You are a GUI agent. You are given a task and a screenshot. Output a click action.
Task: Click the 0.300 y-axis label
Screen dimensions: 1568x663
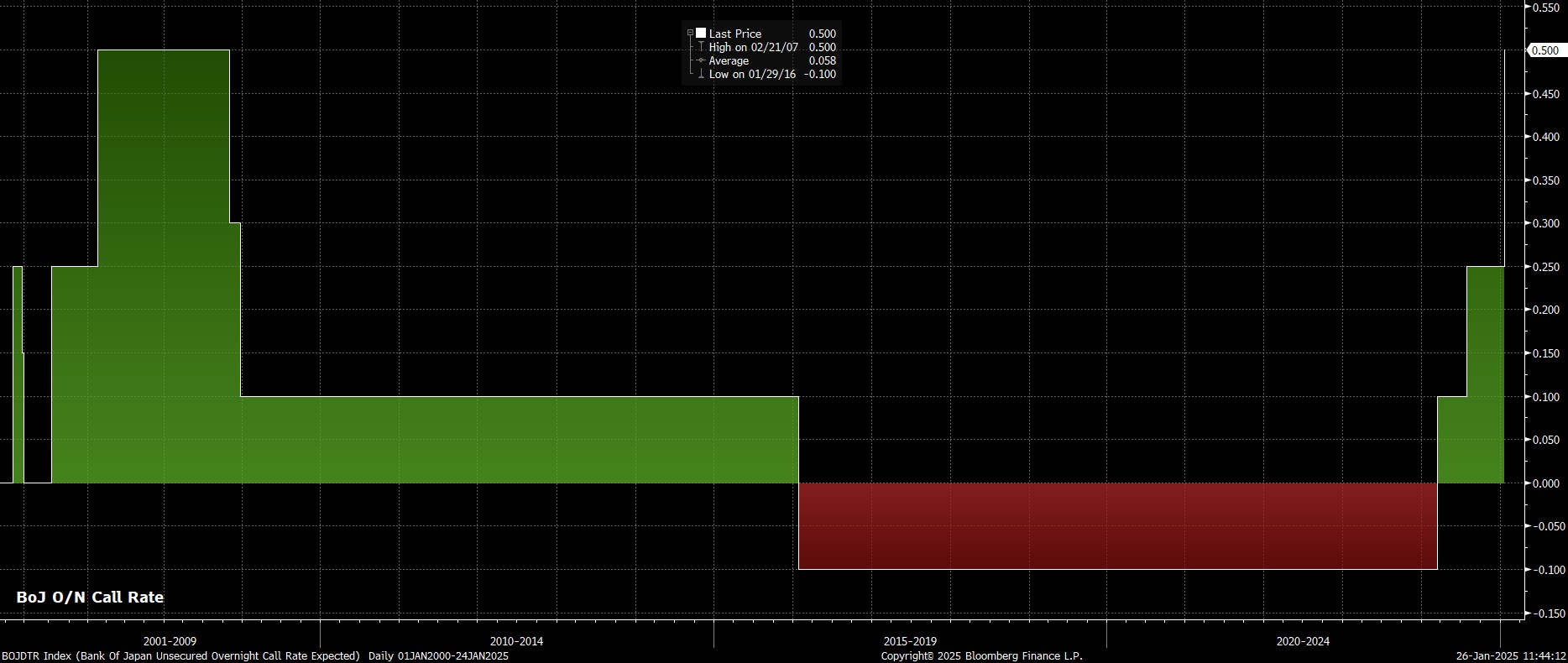(x=1545, y=223)
